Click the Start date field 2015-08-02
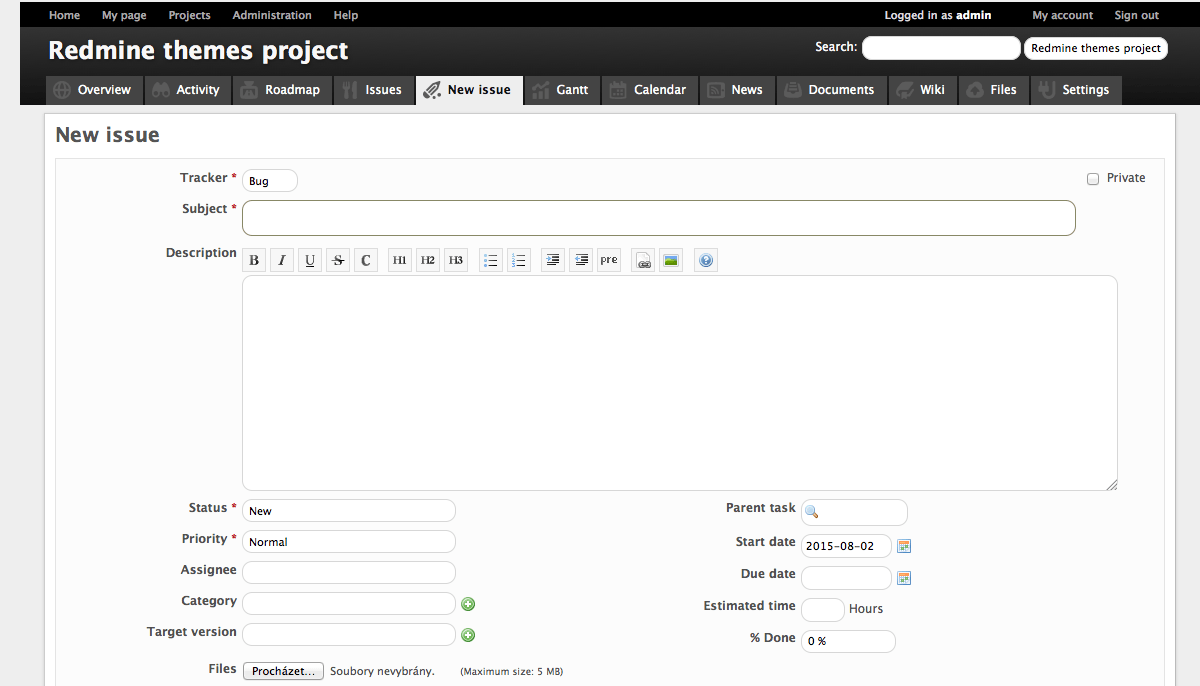This screenshot has height=686, width=1200. (x=846, y=546)
